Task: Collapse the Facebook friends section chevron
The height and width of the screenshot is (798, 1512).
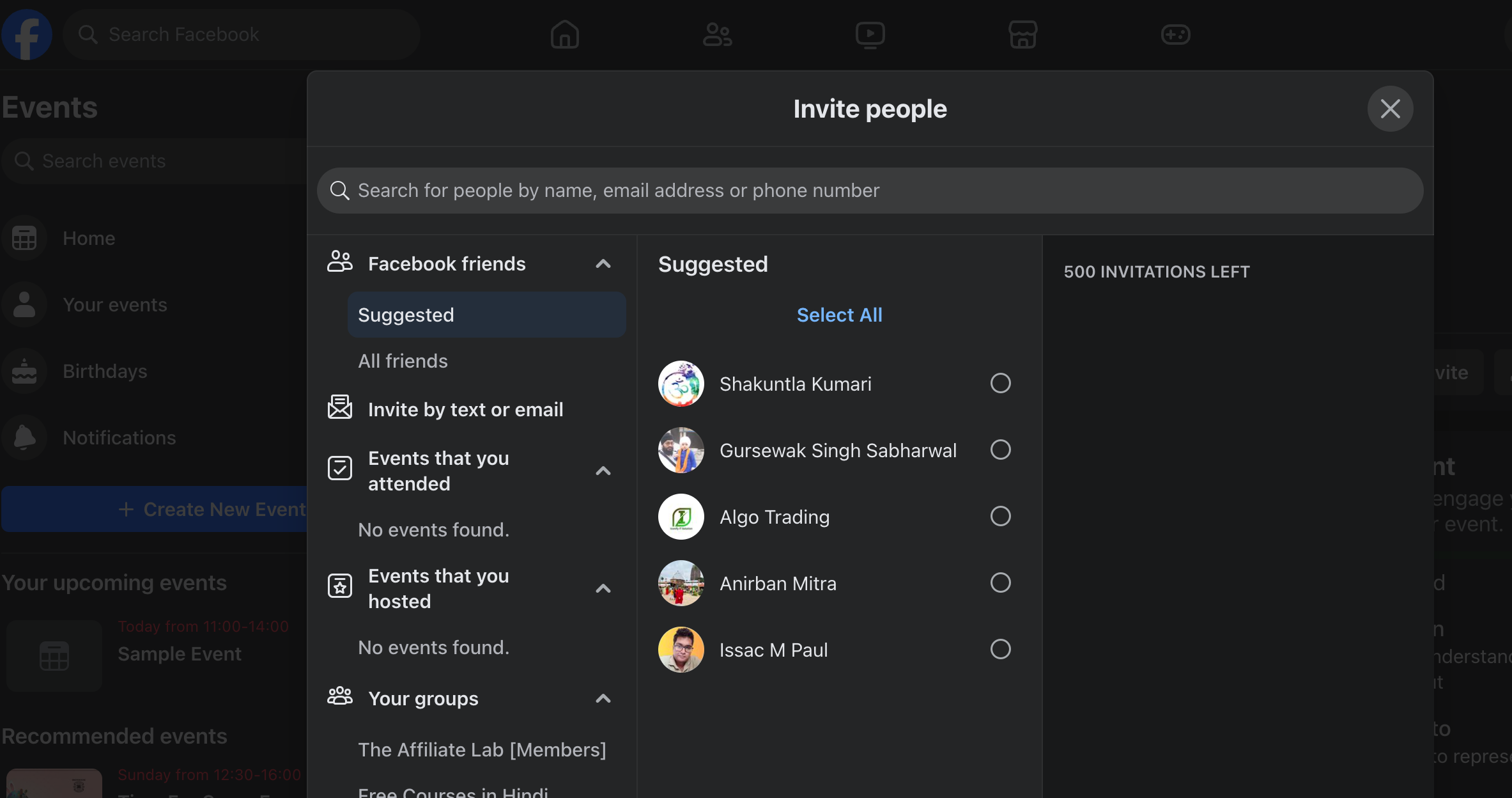Action: [x=603, y=263]
